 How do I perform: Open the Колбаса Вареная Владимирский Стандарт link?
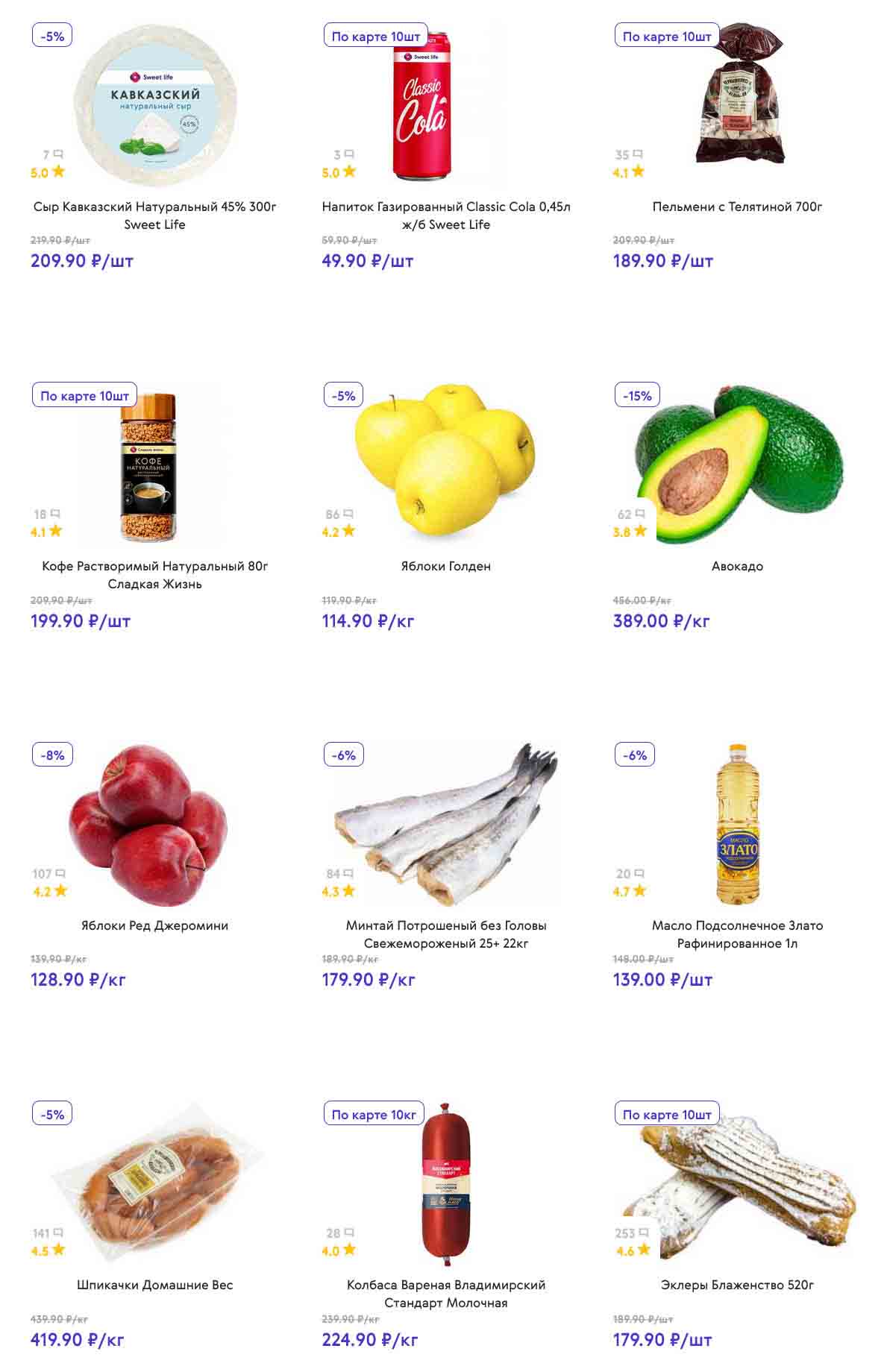click(445, 1294)
